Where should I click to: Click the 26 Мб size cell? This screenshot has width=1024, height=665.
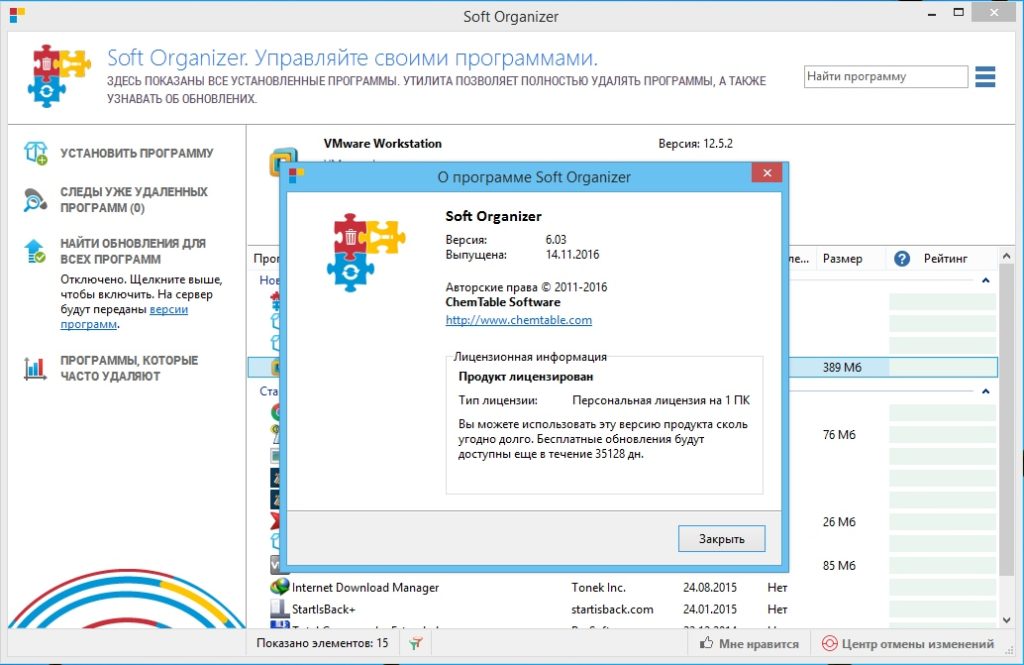click(x=839, y=522)
